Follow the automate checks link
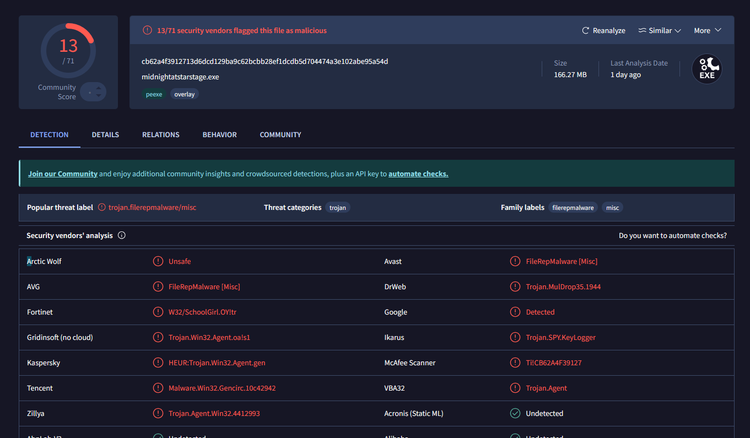Viewport: 750px width, 438px height. [418, 174]
